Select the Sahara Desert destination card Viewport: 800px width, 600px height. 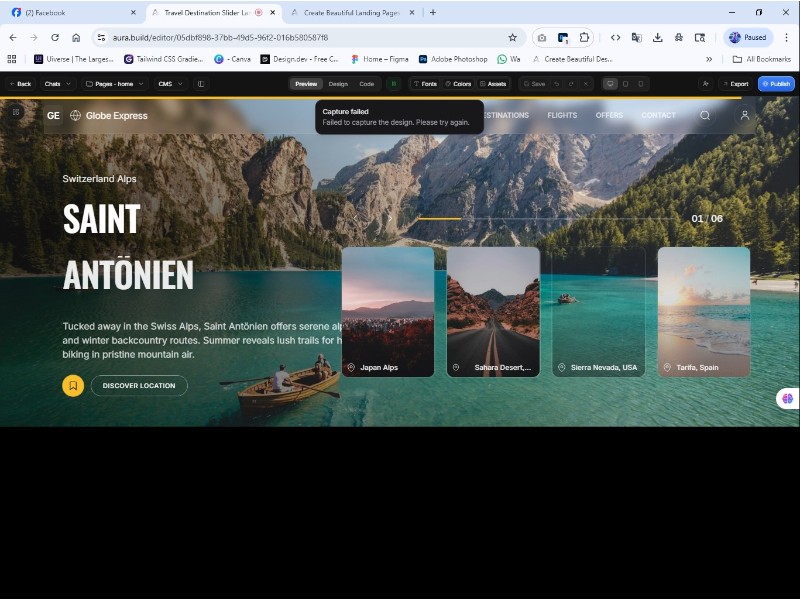coord(493,311)
